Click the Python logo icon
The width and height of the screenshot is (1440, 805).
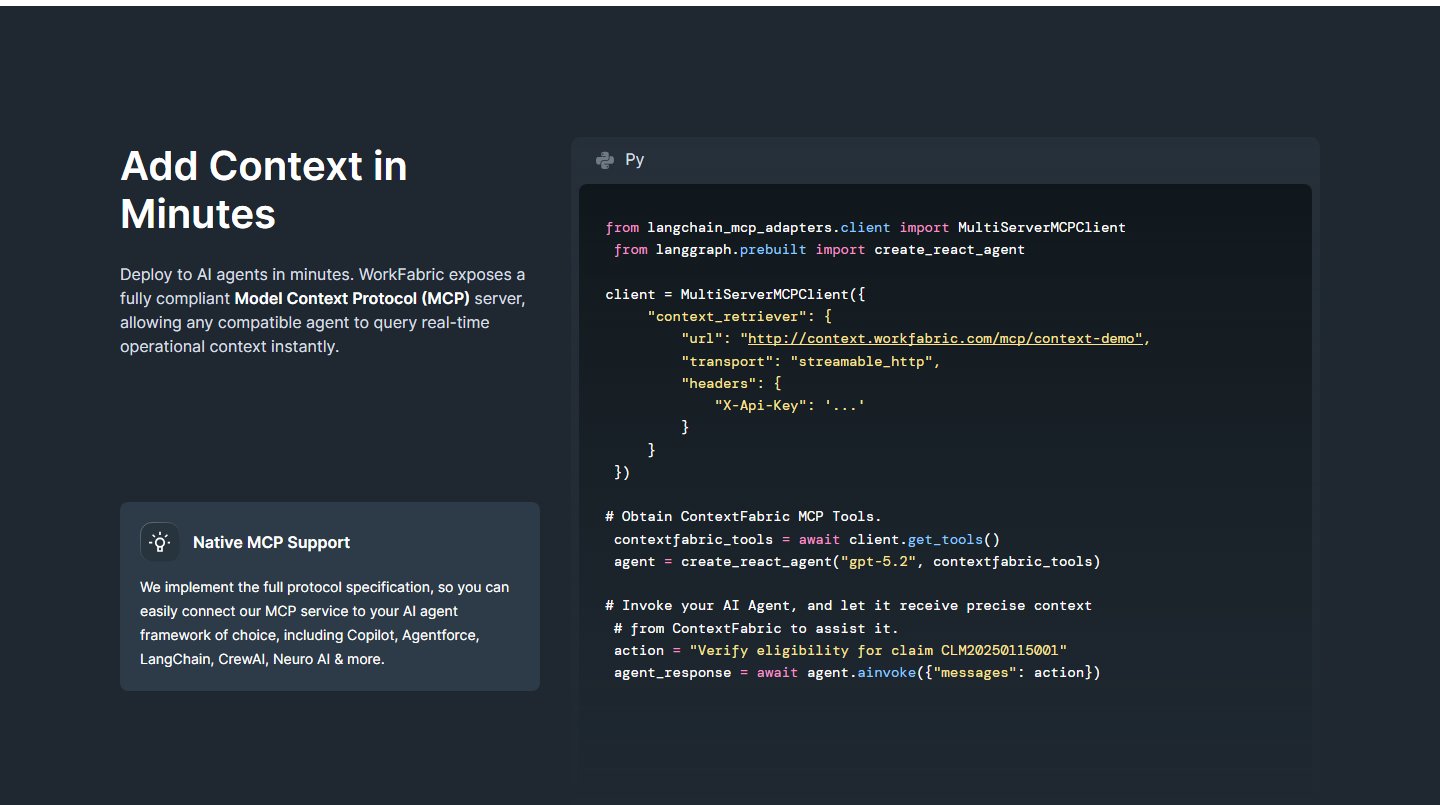point(604,160)
